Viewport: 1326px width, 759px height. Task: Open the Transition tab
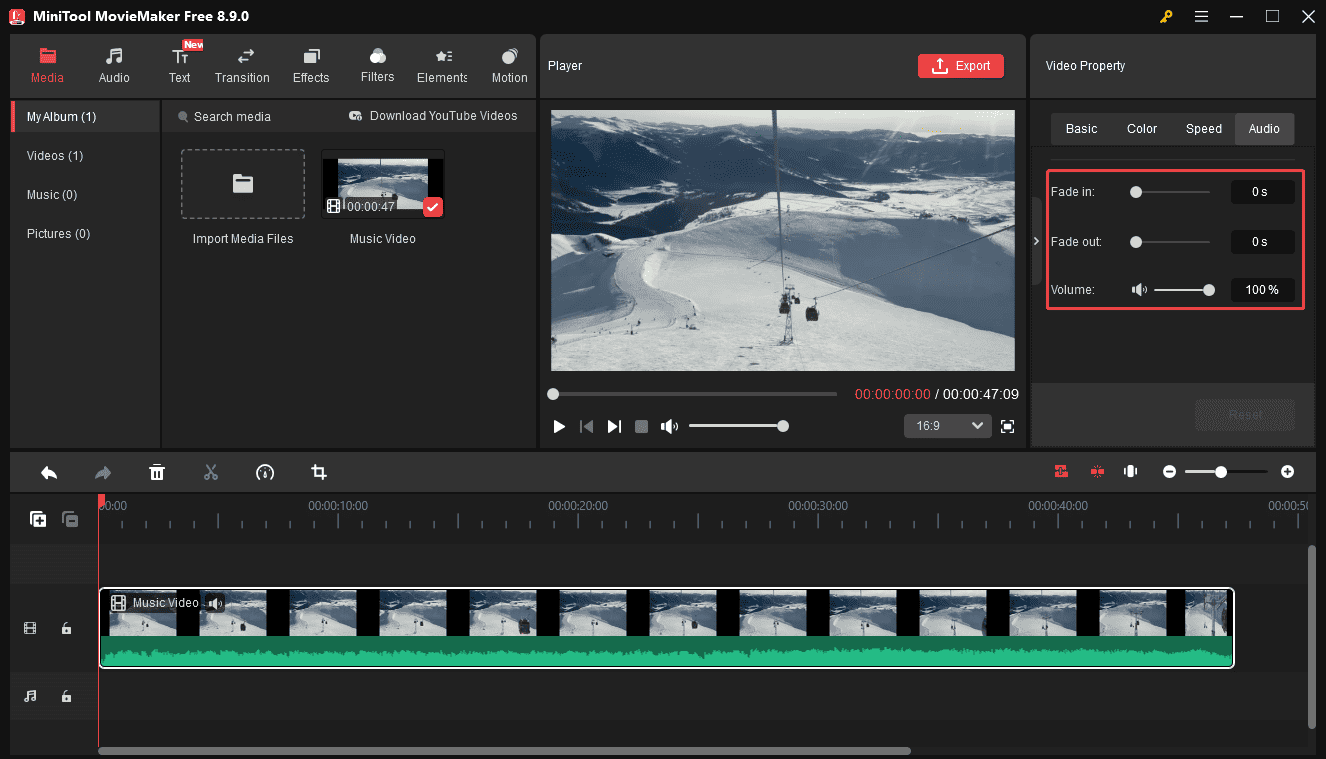pos(242,66)
